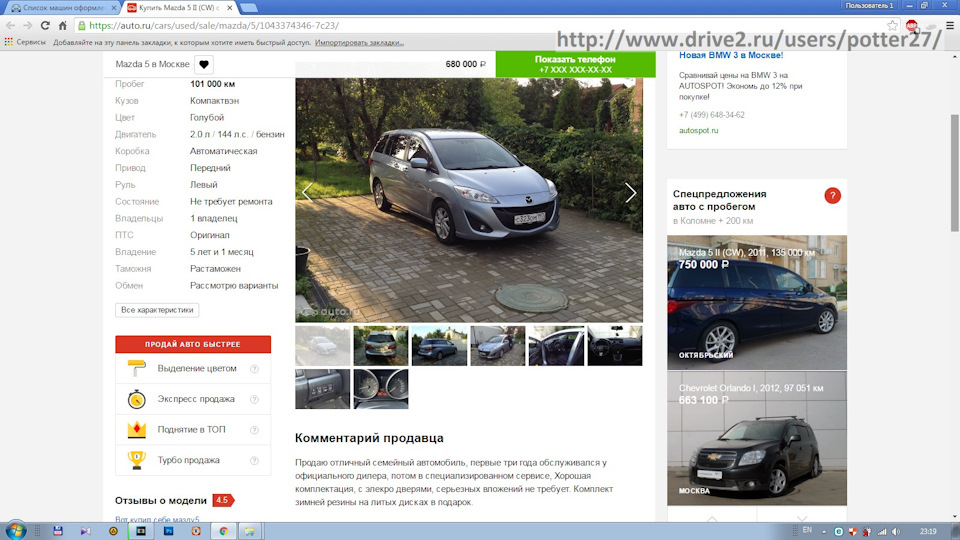Click the page vertical scrollbar thumb
Screen dimensions: 960x540
point(954,173)
